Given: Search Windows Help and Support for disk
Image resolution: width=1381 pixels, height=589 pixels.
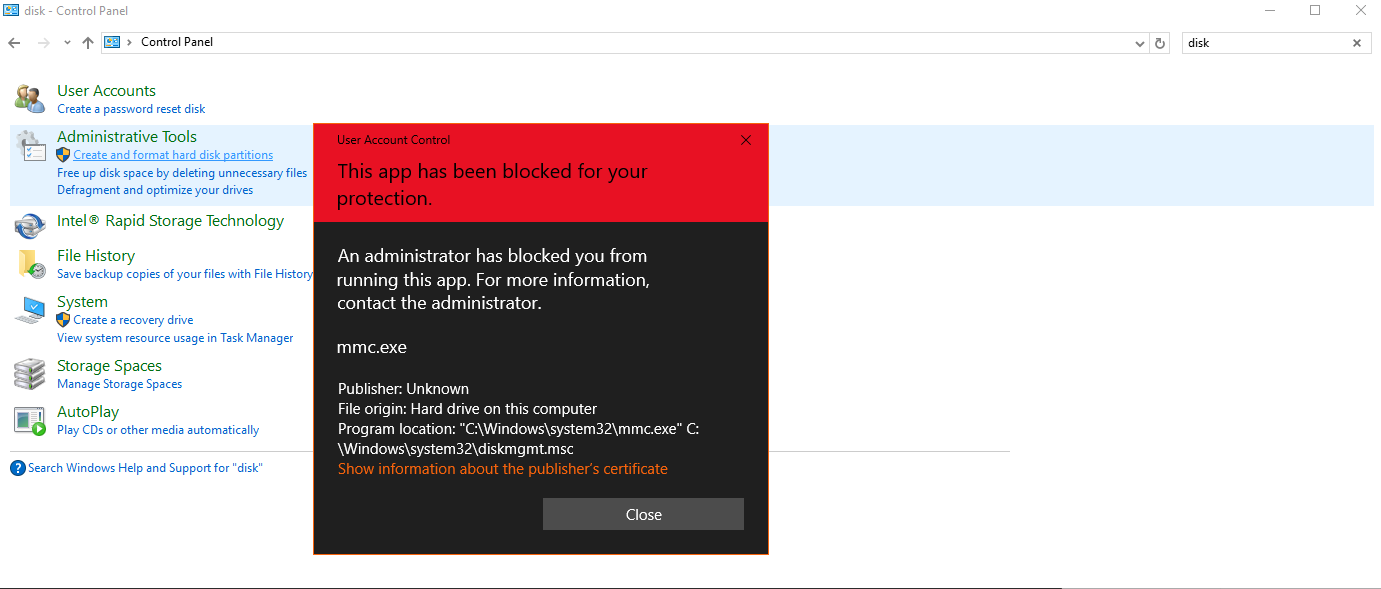Looking at the screenshot, I should tap(145, 468).
